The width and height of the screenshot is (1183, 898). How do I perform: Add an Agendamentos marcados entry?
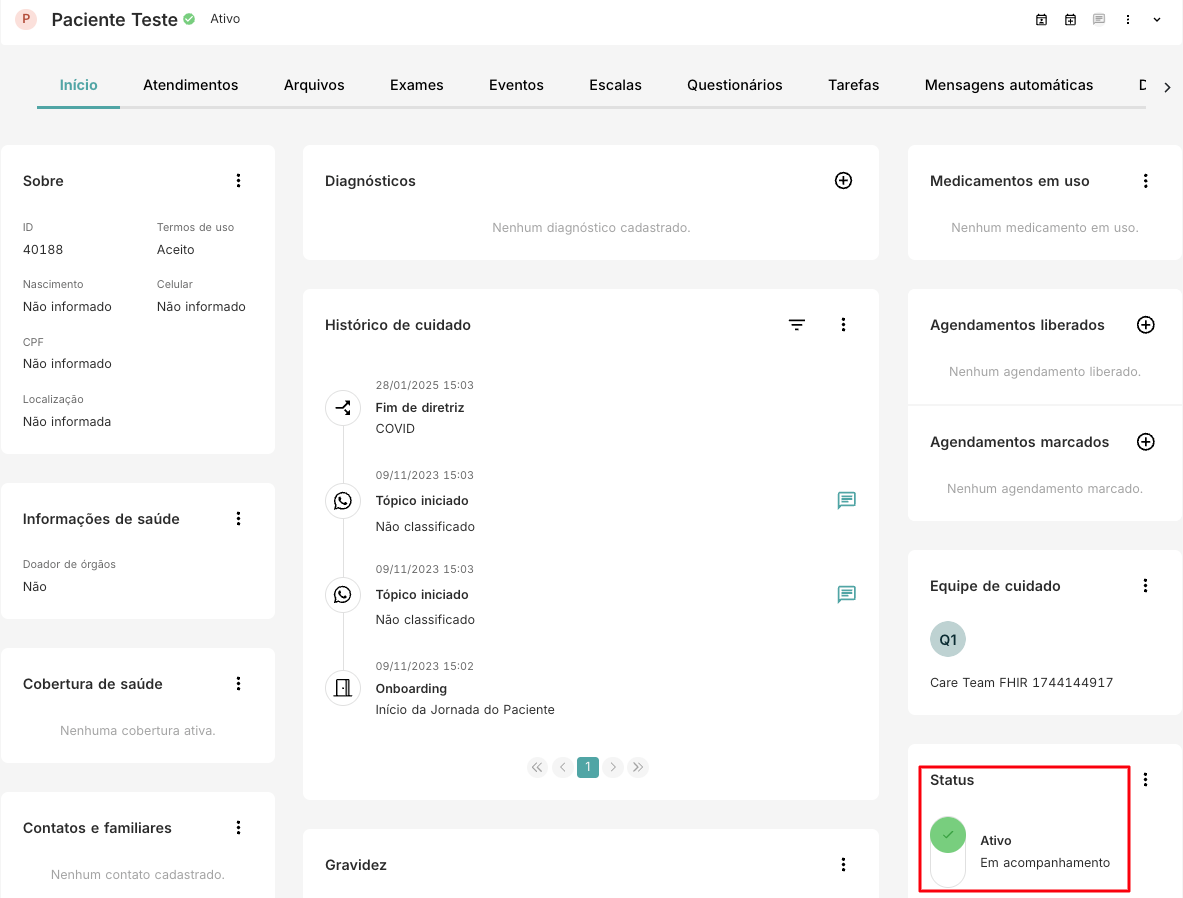1146,442
